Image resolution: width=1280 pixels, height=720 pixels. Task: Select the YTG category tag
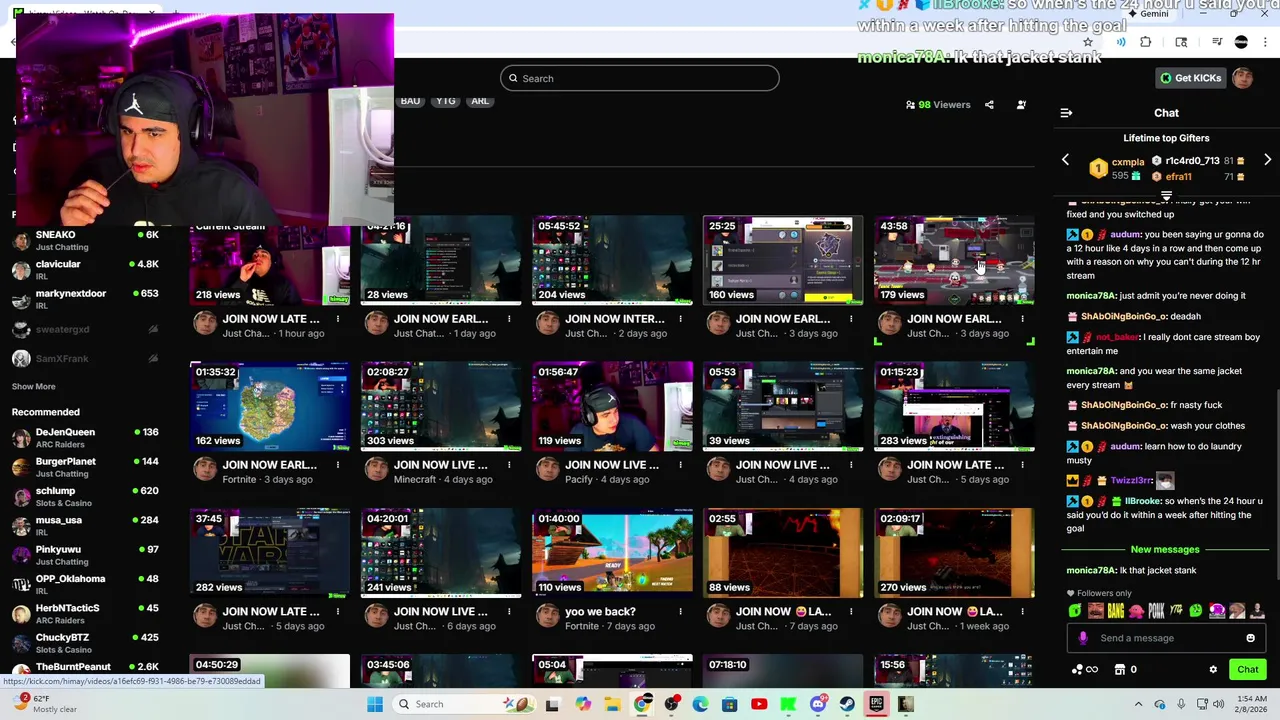(x=446, y=101)
